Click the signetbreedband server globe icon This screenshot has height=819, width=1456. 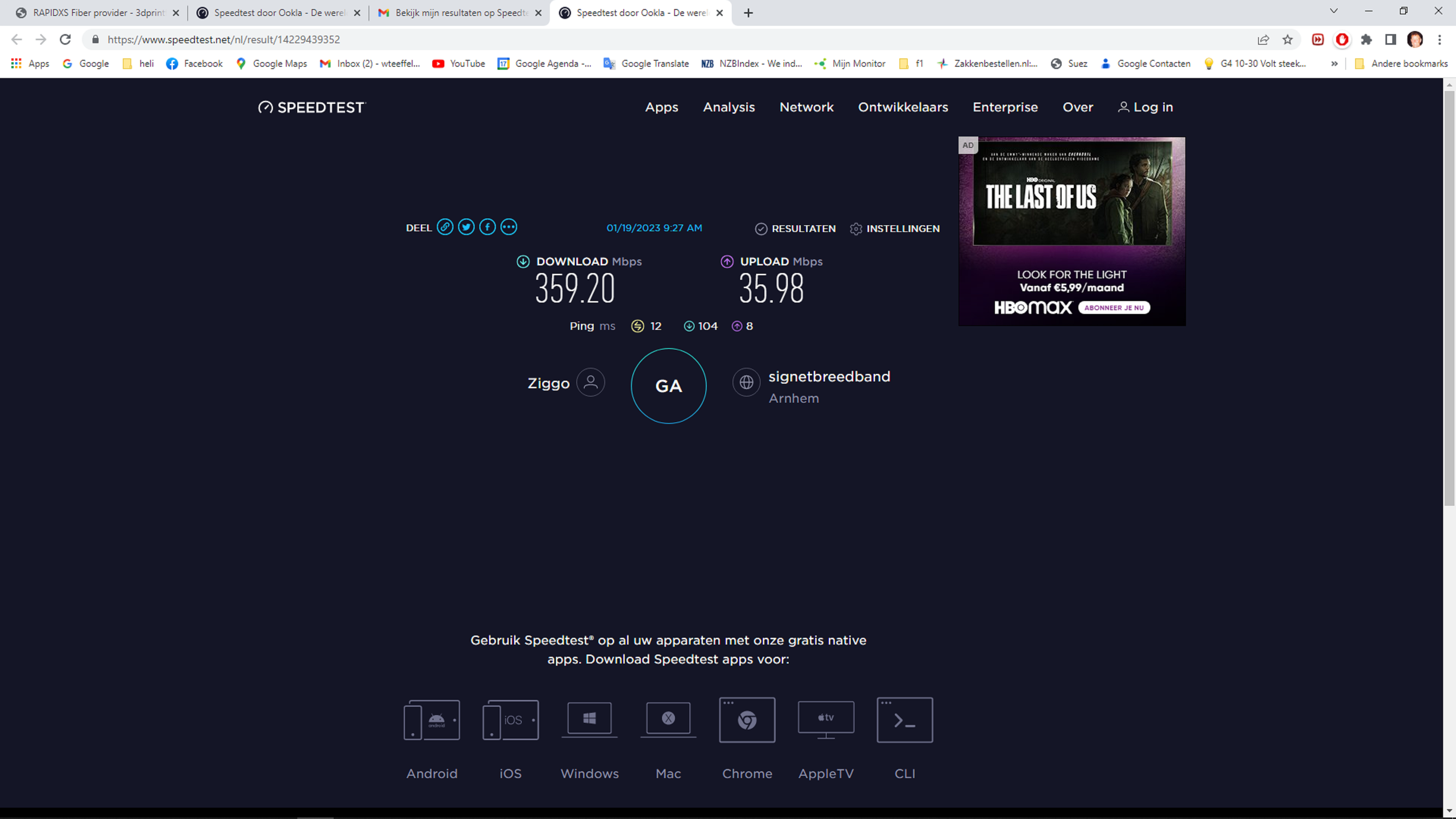[746, 383]
